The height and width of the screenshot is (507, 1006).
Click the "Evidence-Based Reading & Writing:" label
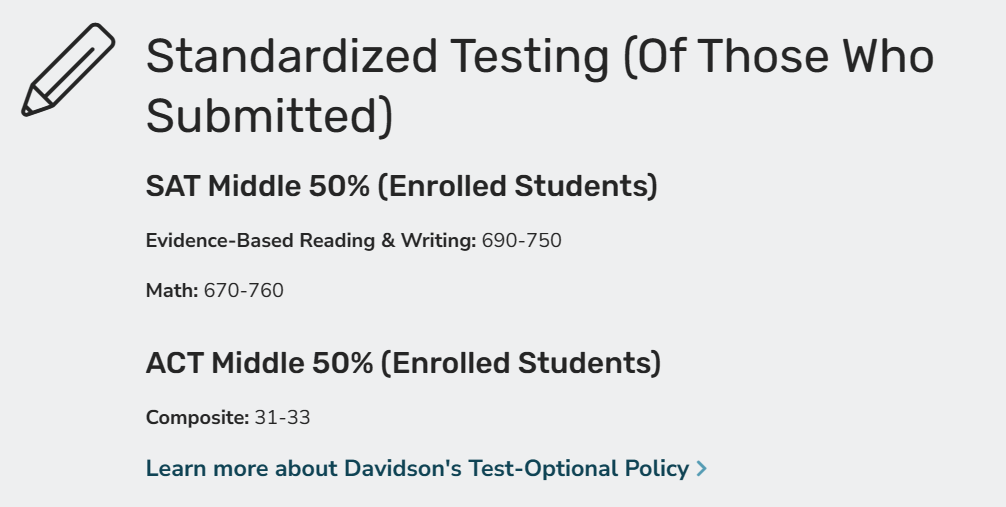(x=311, y=241)
